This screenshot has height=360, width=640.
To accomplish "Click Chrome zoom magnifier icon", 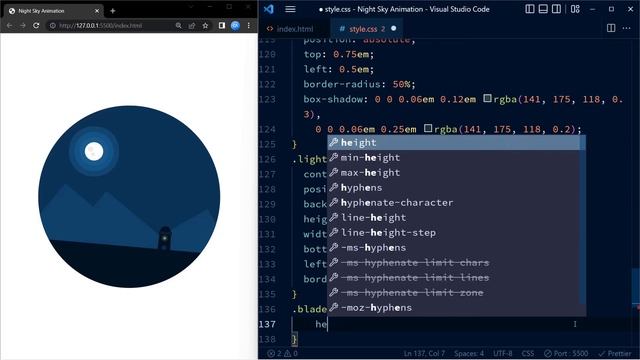I will [178, 25].
